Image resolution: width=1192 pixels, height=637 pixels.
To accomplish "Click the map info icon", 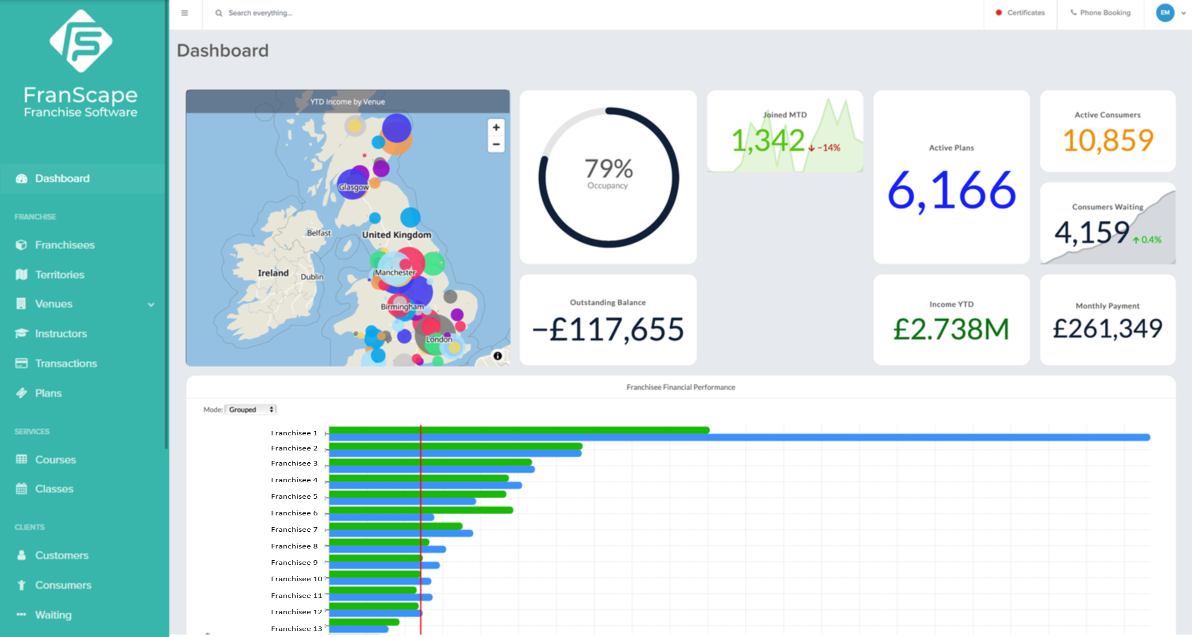I will 498,356.
